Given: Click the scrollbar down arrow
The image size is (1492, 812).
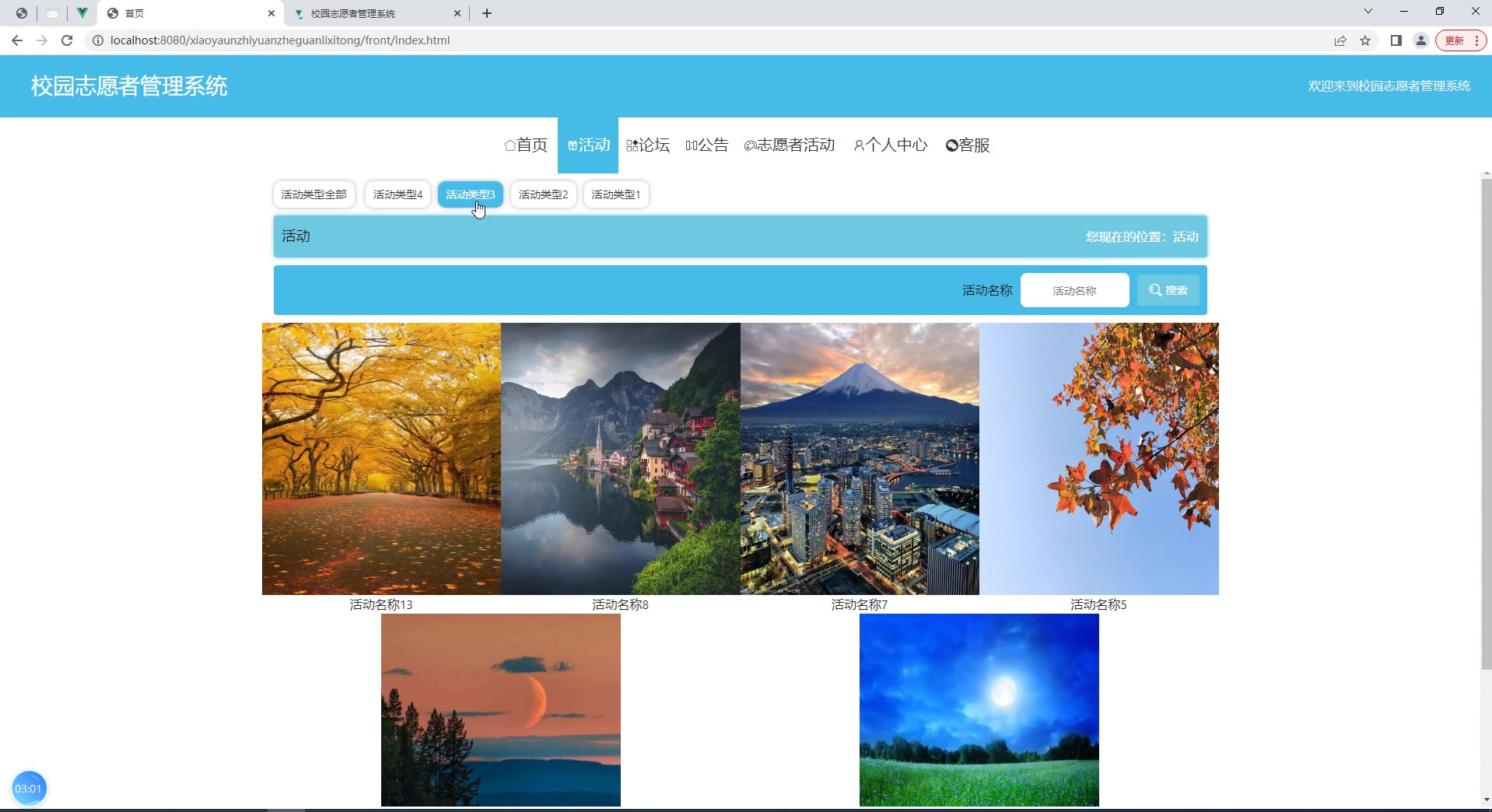Looking at the screenshot, I should (1486, 800).
